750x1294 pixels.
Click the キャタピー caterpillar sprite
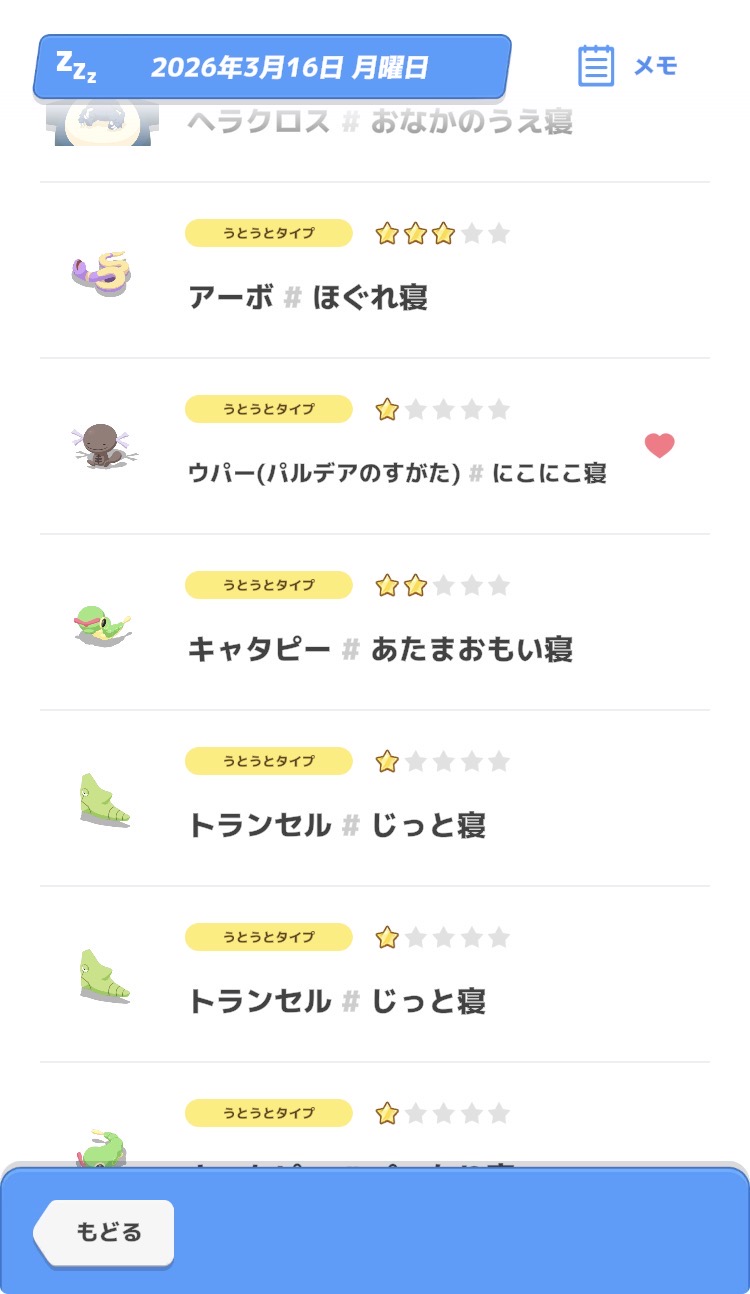pos(103,622)
